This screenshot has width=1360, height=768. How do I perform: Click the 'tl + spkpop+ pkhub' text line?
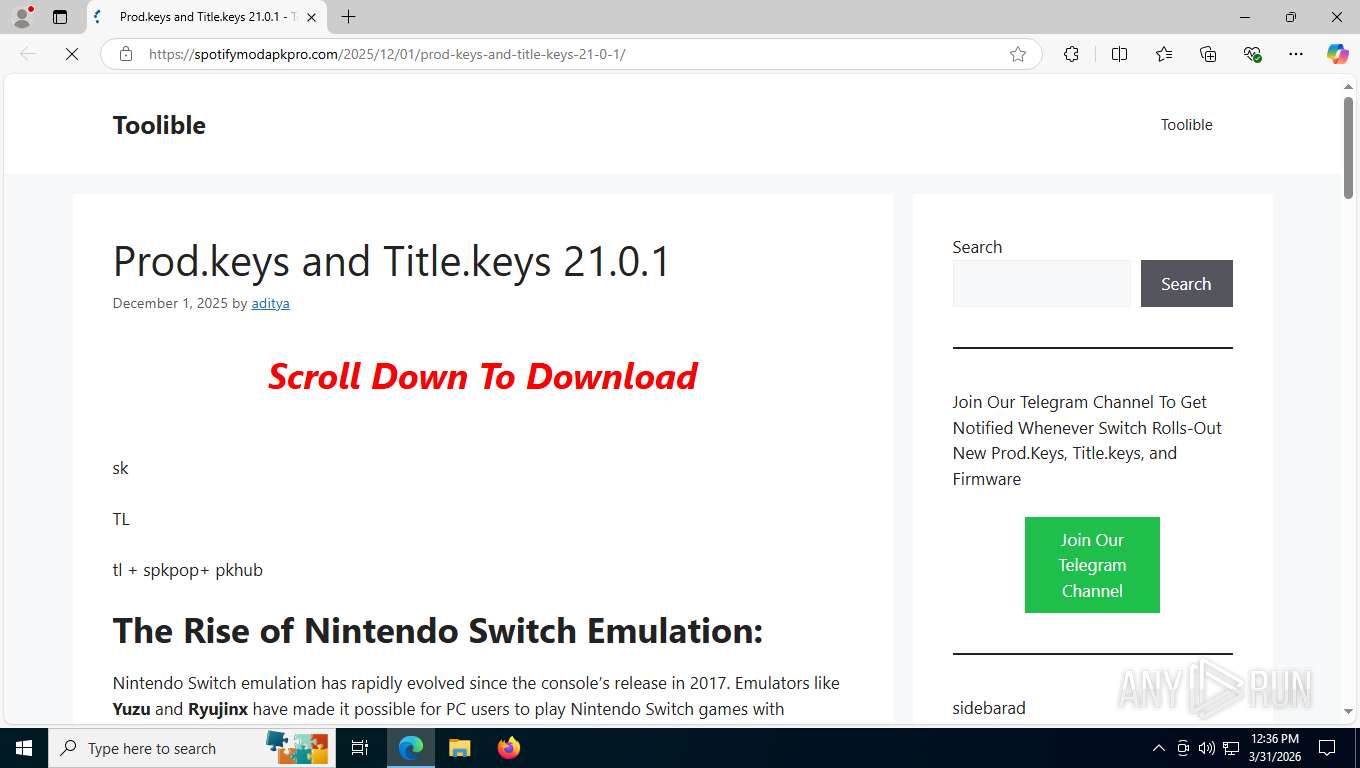click(187, 570)
